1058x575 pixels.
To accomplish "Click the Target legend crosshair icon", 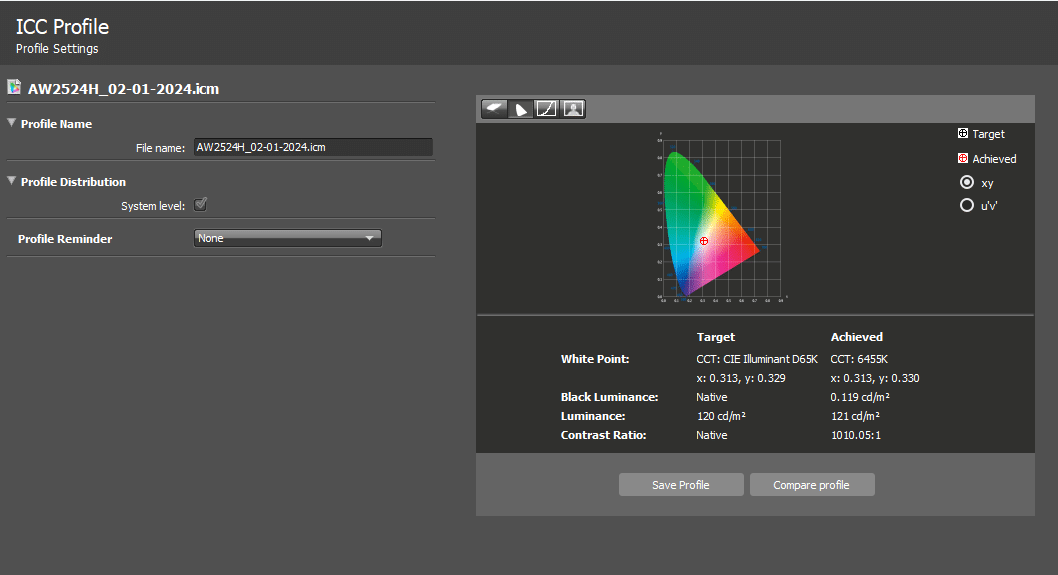I will coord(963,134).
